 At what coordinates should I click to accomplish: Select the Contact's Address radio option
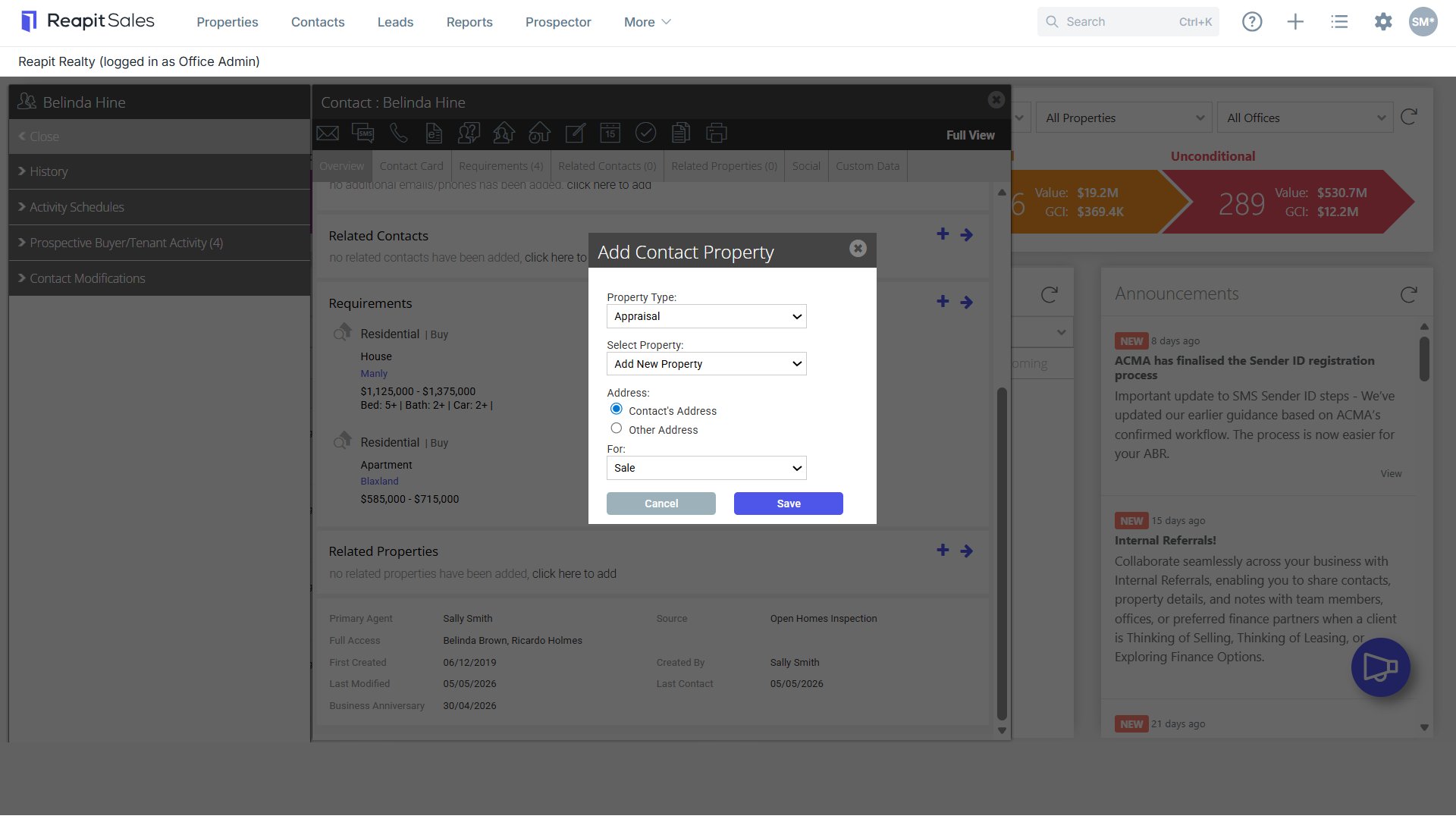[x=617, y=409]
